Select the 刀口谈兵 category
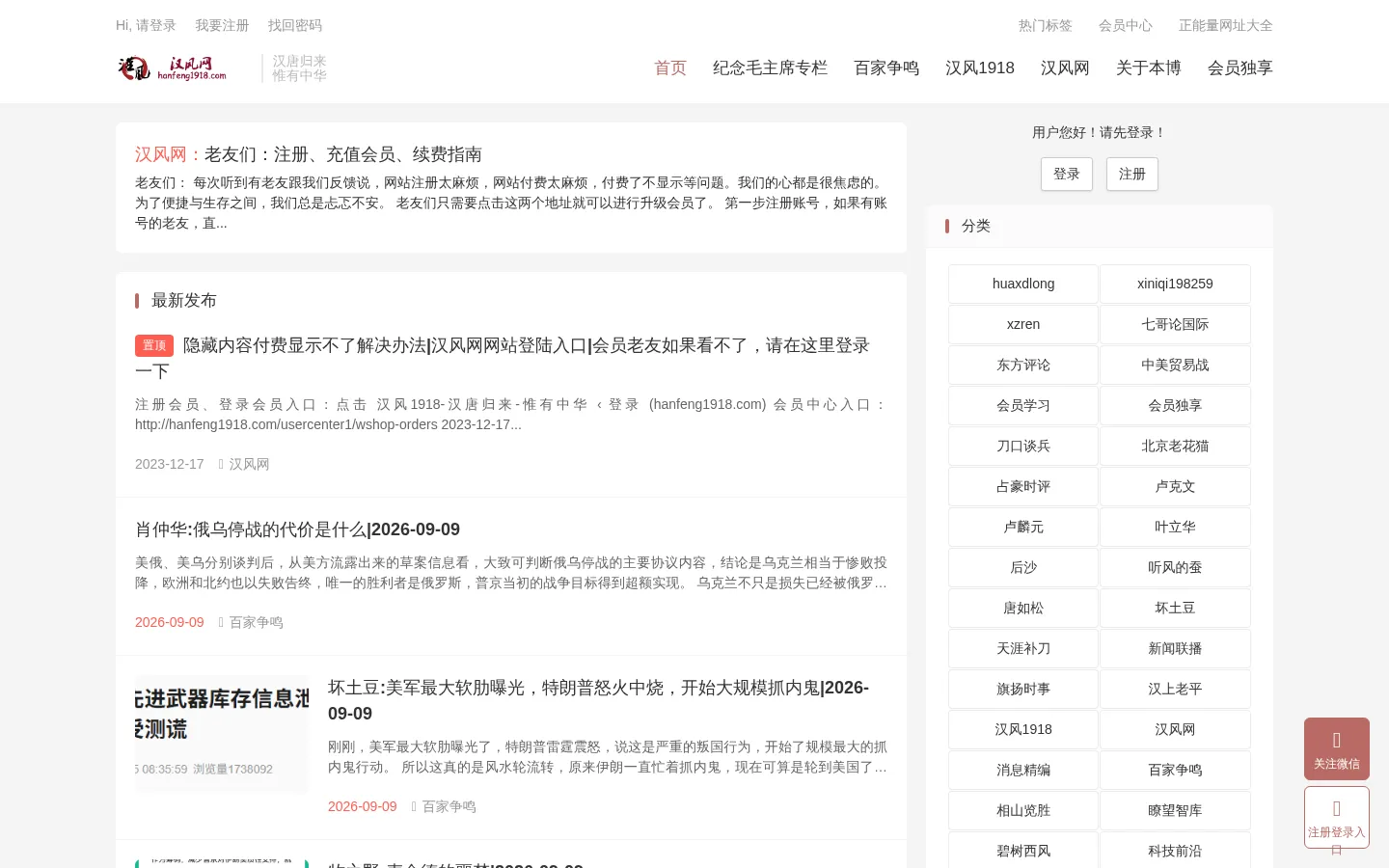Image resolution: width=1389 pixels, height=868 pixels. [x=1023, y=446]
